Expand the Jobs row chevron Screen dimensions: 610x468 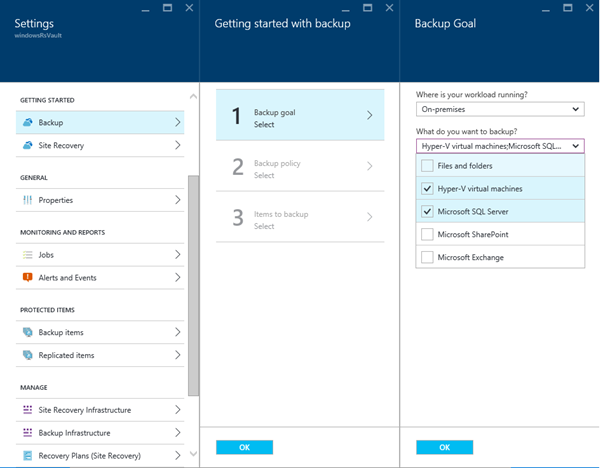click(x=177, y=254)
